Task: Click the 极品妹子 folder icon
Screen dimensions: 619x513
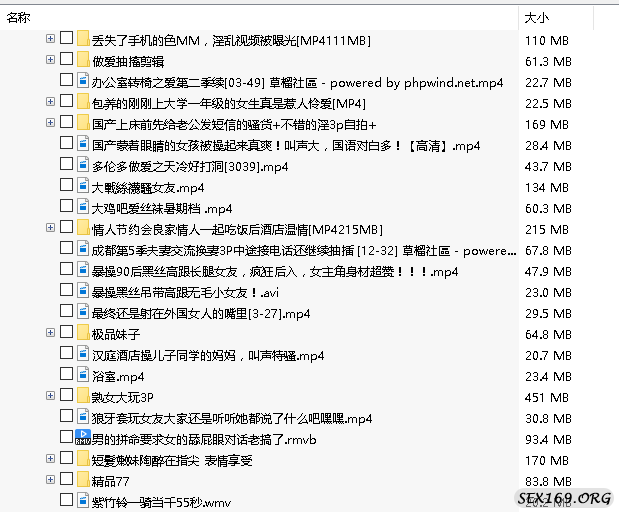Action: click(x=83, y=332)
